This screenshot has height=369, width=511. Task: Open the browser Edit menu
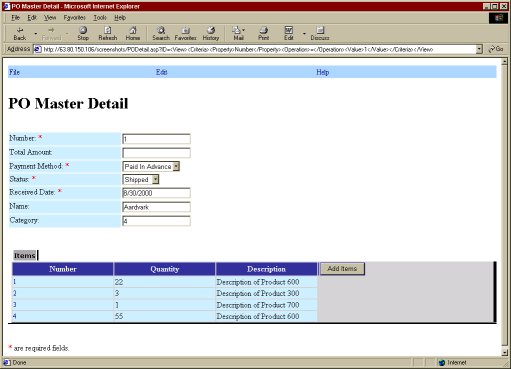click(x=32, y=18)
